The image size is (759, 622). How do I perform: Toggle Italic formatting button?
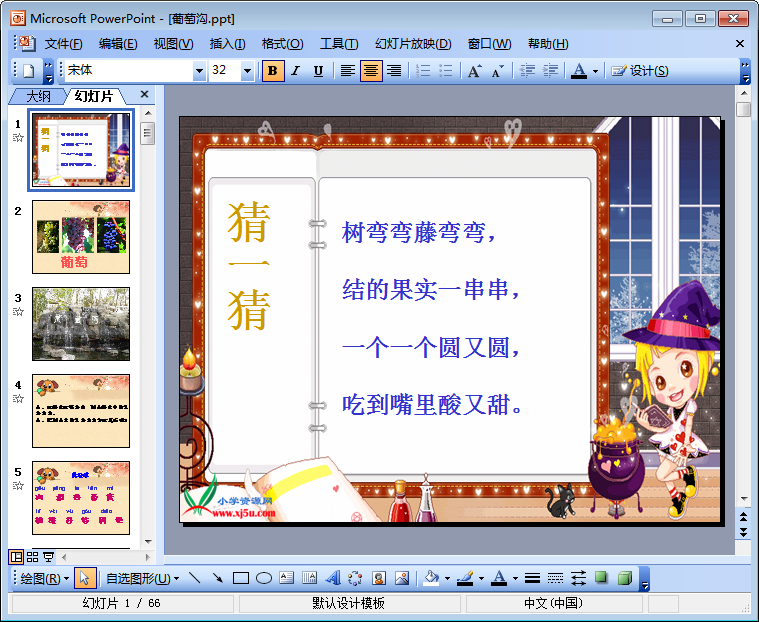coord(295,71)
